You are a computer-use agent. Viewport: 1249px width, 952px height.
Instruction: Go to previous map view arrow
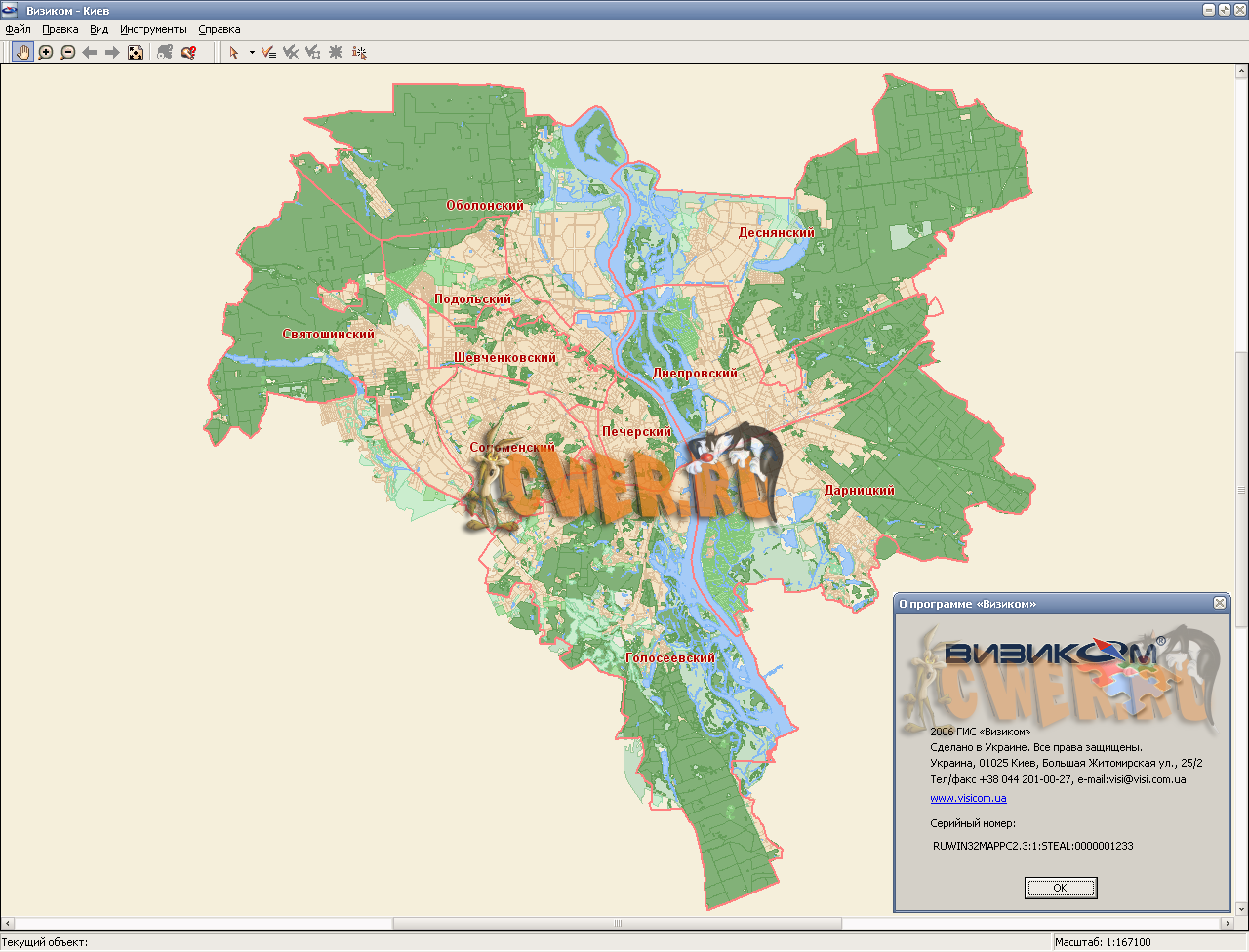pos(90,53)
